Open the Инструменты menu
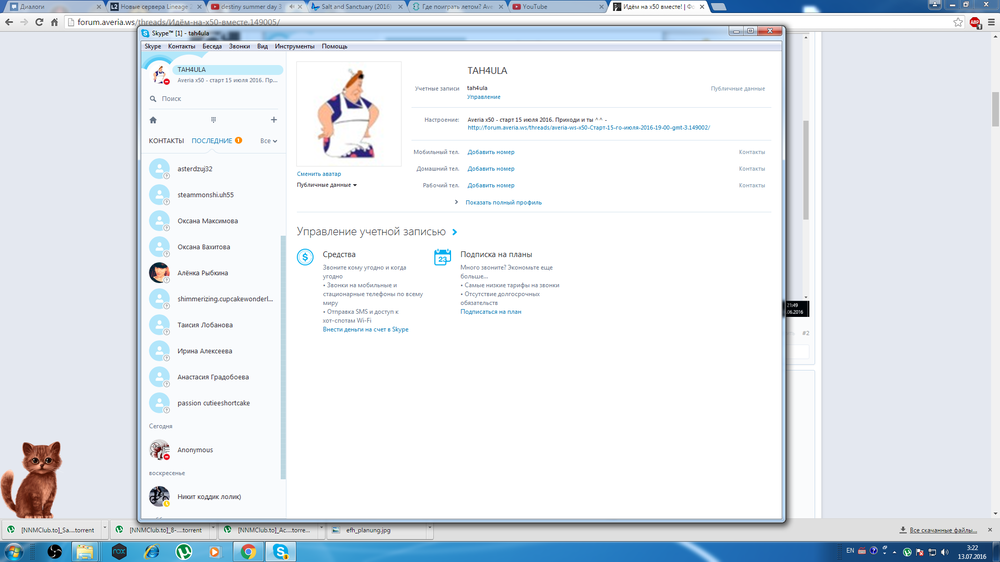The image size is (1000, 562). pyautogui.click(x=295, y=46)
